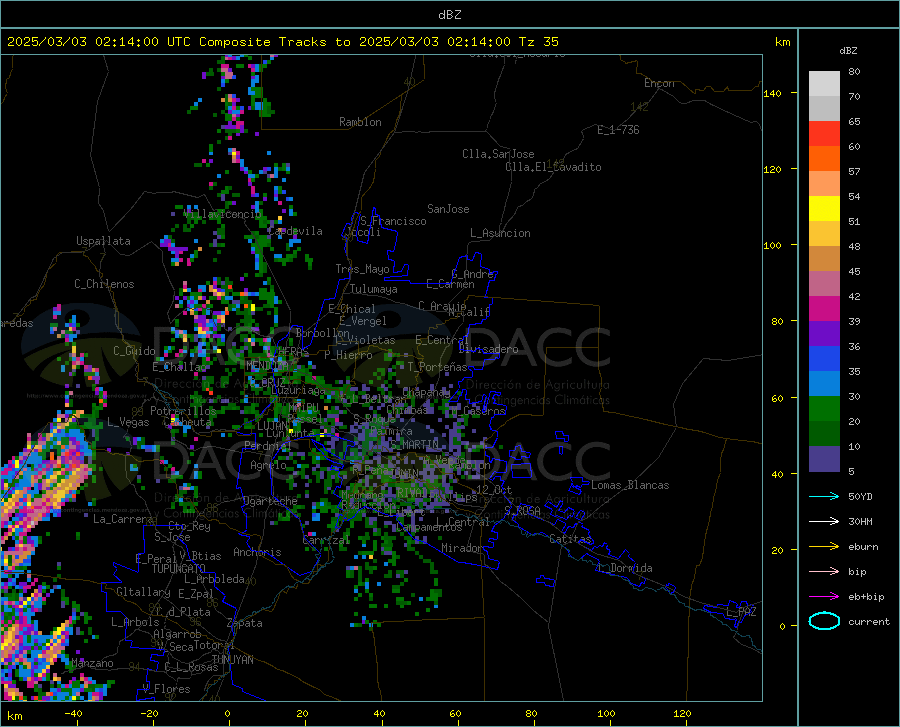Click the C_Chilenos map label

point(104,284)
